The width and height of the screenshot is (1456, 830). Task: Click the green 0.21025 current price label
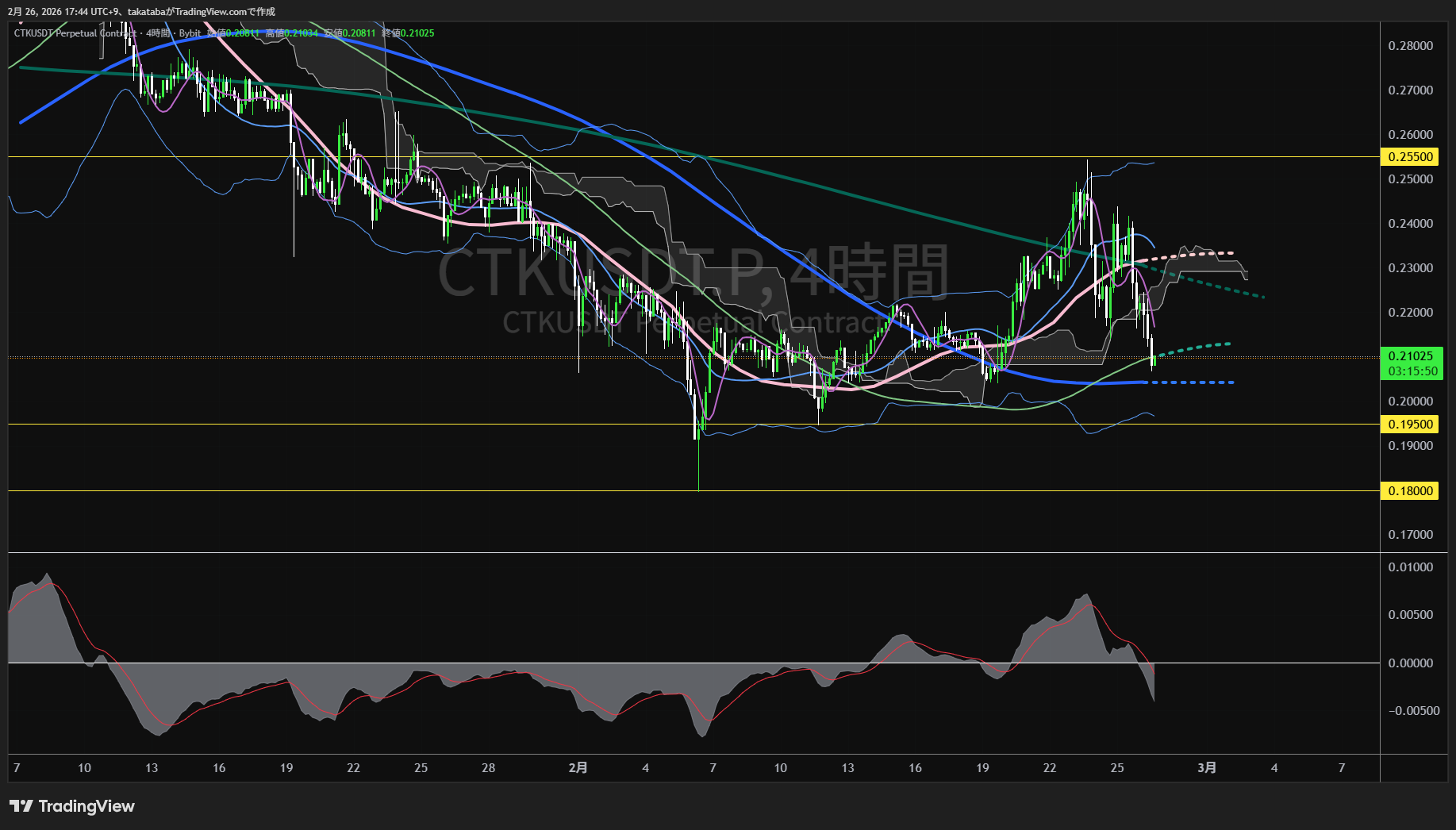(1410, 356)
